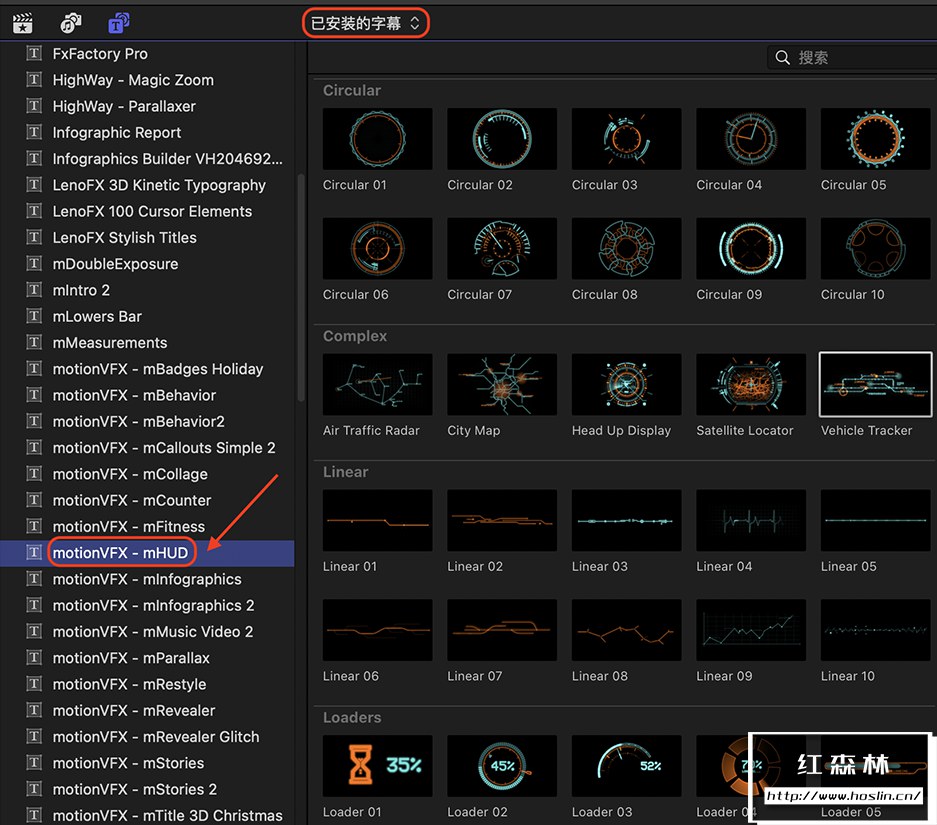This screenshot has height=825, width=937.
Task: Select LenoFX 100 Cursor Elements category
Action: (147, 211)
